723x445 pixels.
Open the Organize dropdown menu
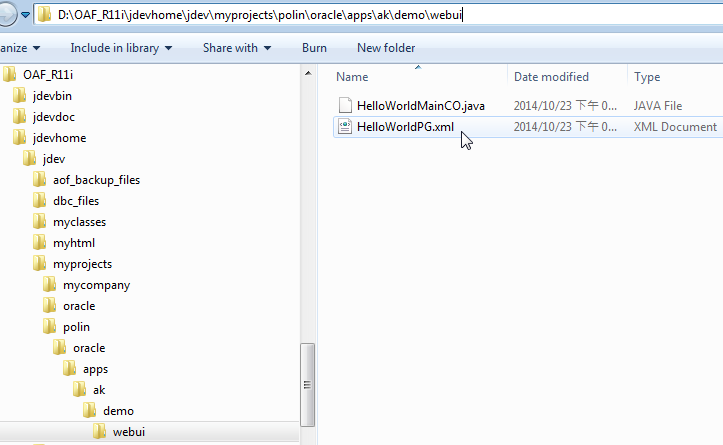pos(20,48)
